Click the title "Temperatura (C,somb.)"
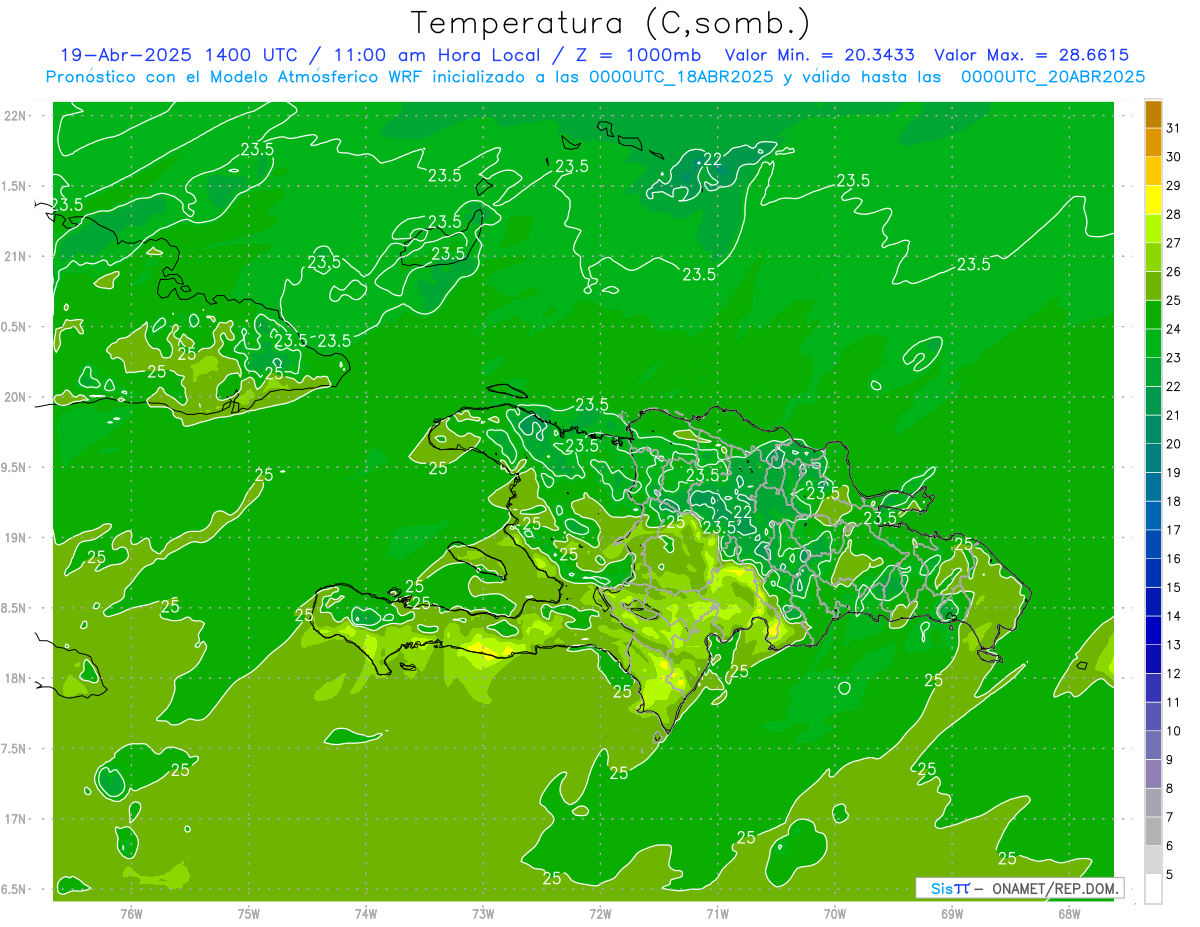Screen dimensions: 1200x927 (x=611, y=24)
